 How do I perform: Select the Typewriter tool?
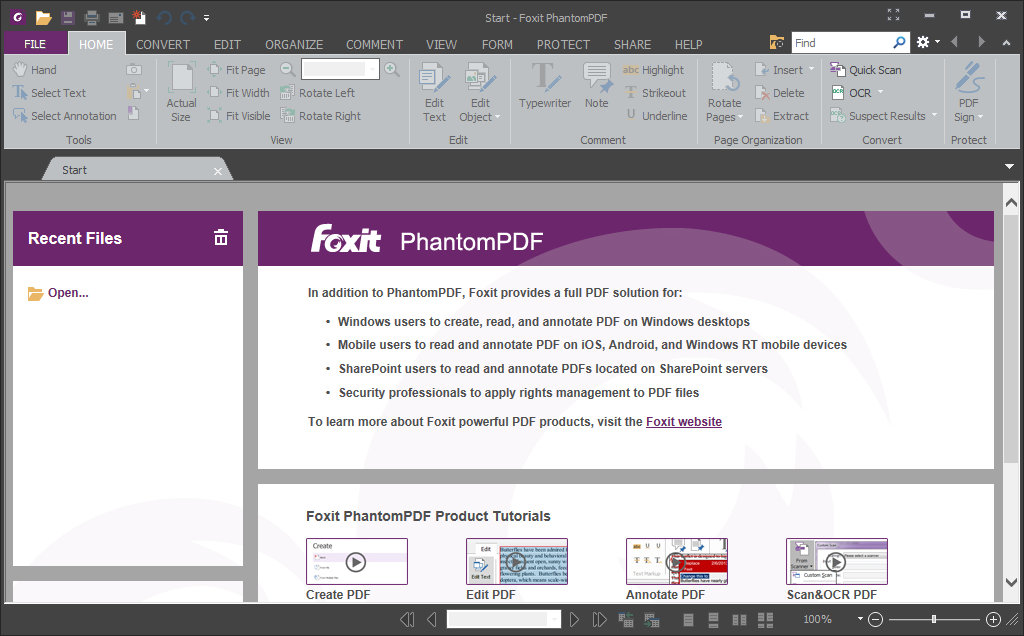pyautogui.click(x=545, y=86)
